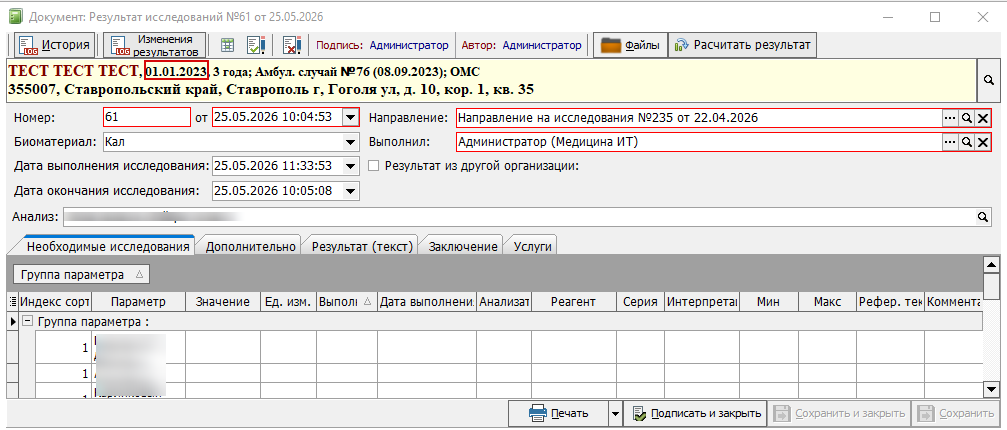Click Расчитать результат button
Image resolution: width=1007 pixels, height=430 pixels.
click(742, 45)
